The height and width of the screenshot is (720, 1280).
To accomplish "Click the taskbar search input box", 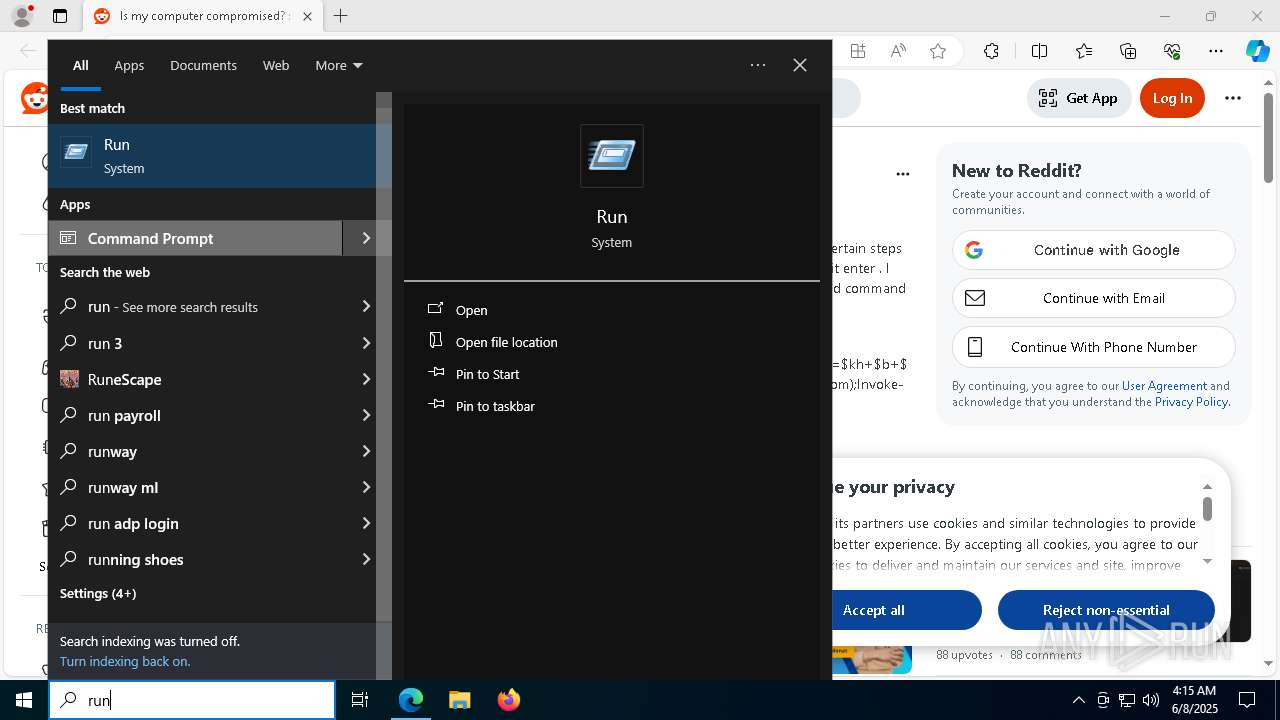I will [x=192, y=700].
